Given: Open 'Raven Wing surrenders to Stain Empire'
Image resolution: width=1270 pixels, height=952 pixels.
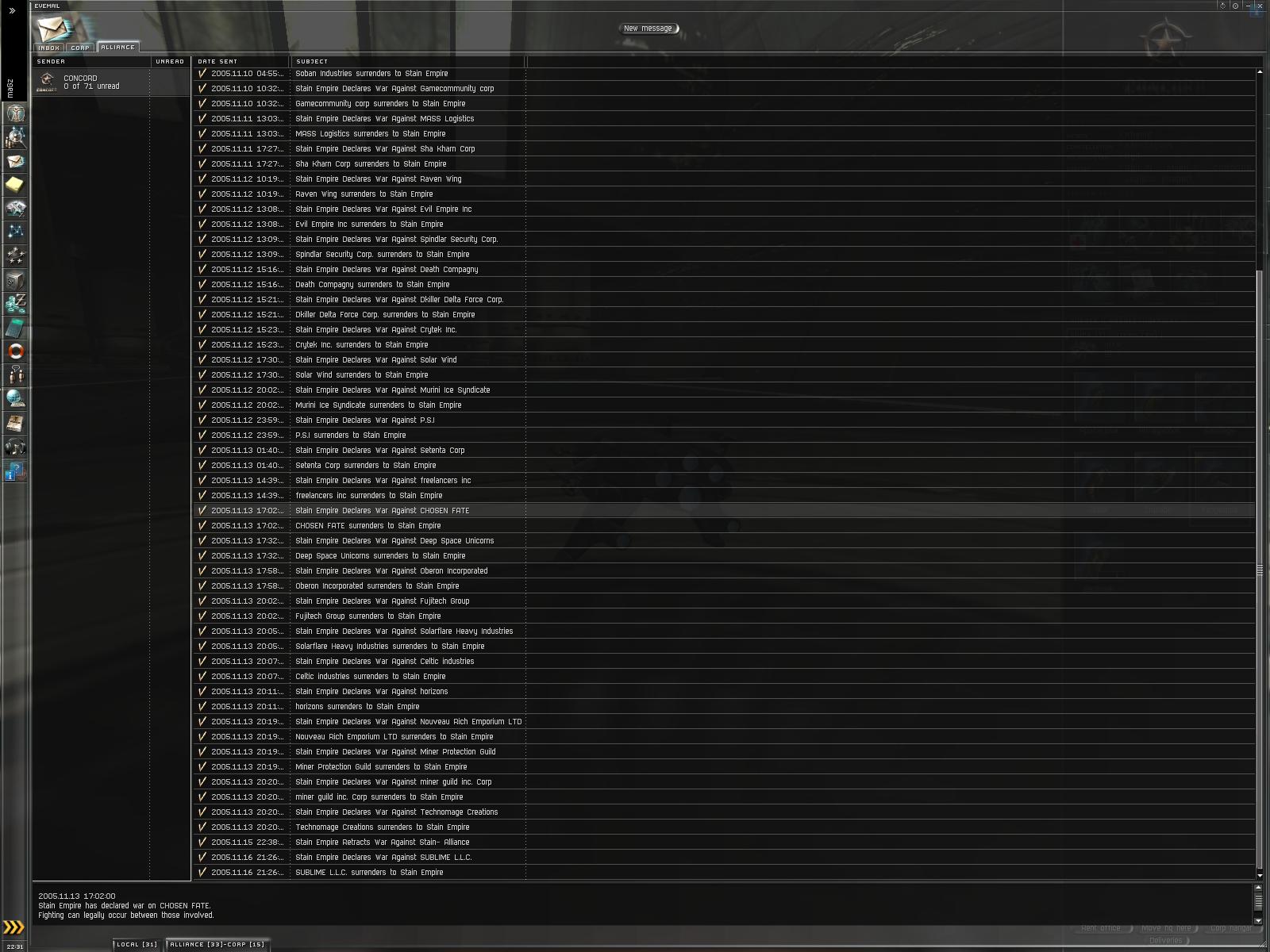Looking at the screenshot, I should click(x=724, y=194).
